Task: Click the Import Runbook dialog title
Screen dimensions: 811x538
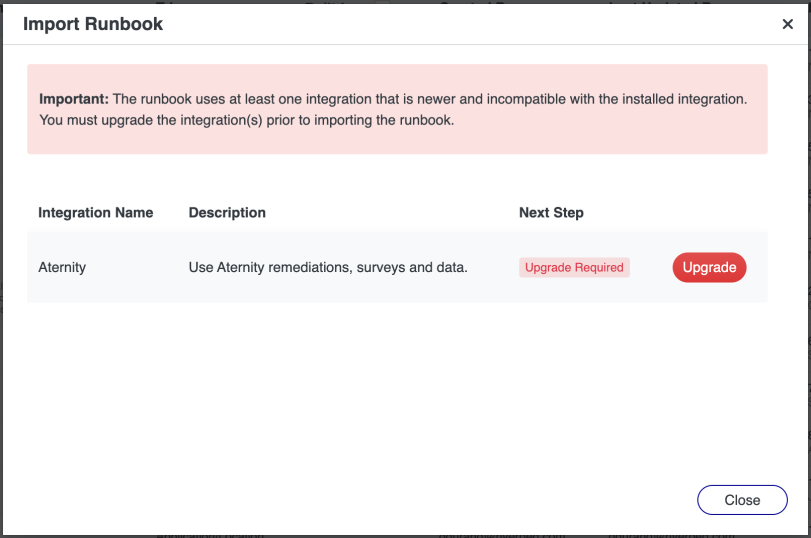Action: [93, 24]
